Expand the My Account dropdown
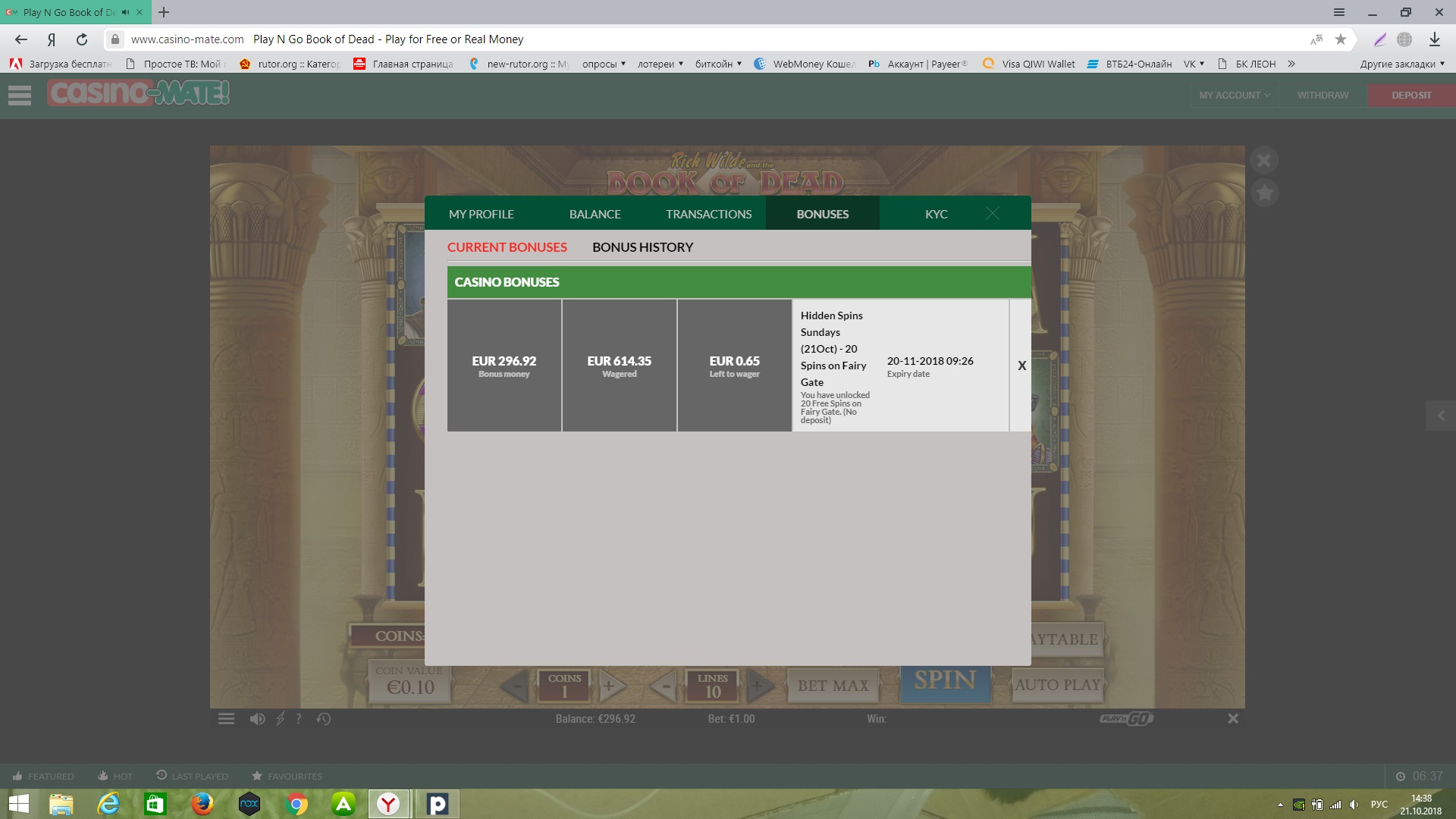 (x=1234, y=96)
